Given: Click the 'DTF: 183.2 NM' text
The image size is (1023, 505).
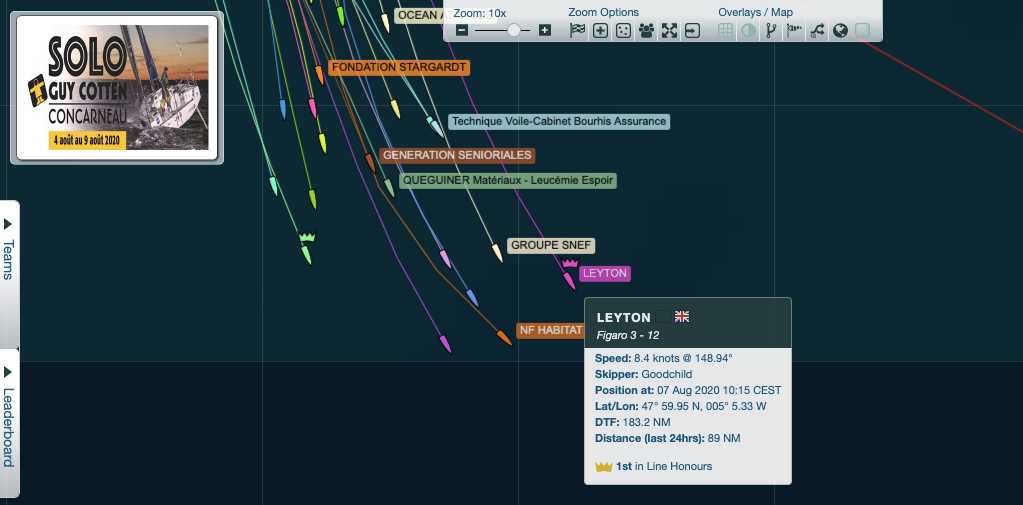Looking at the screenshot, I should tap(632, 422).
